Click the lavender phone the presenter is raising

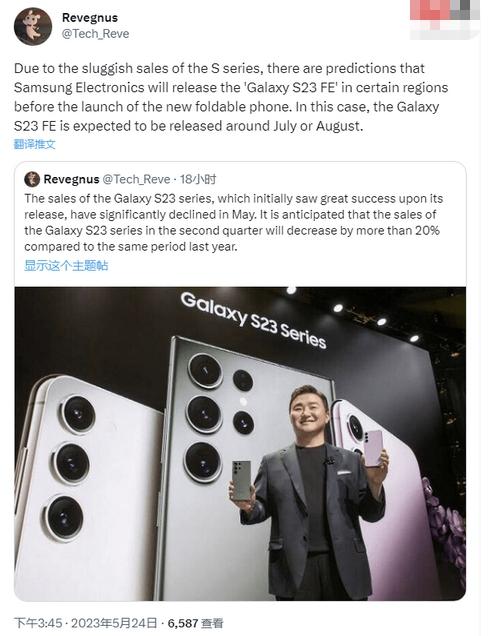[373, 448]
